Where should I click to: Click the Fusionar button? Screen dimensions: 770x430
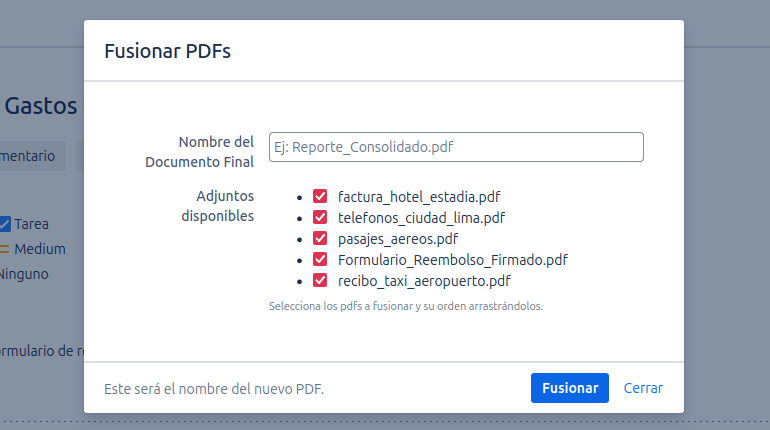[570, 388]
